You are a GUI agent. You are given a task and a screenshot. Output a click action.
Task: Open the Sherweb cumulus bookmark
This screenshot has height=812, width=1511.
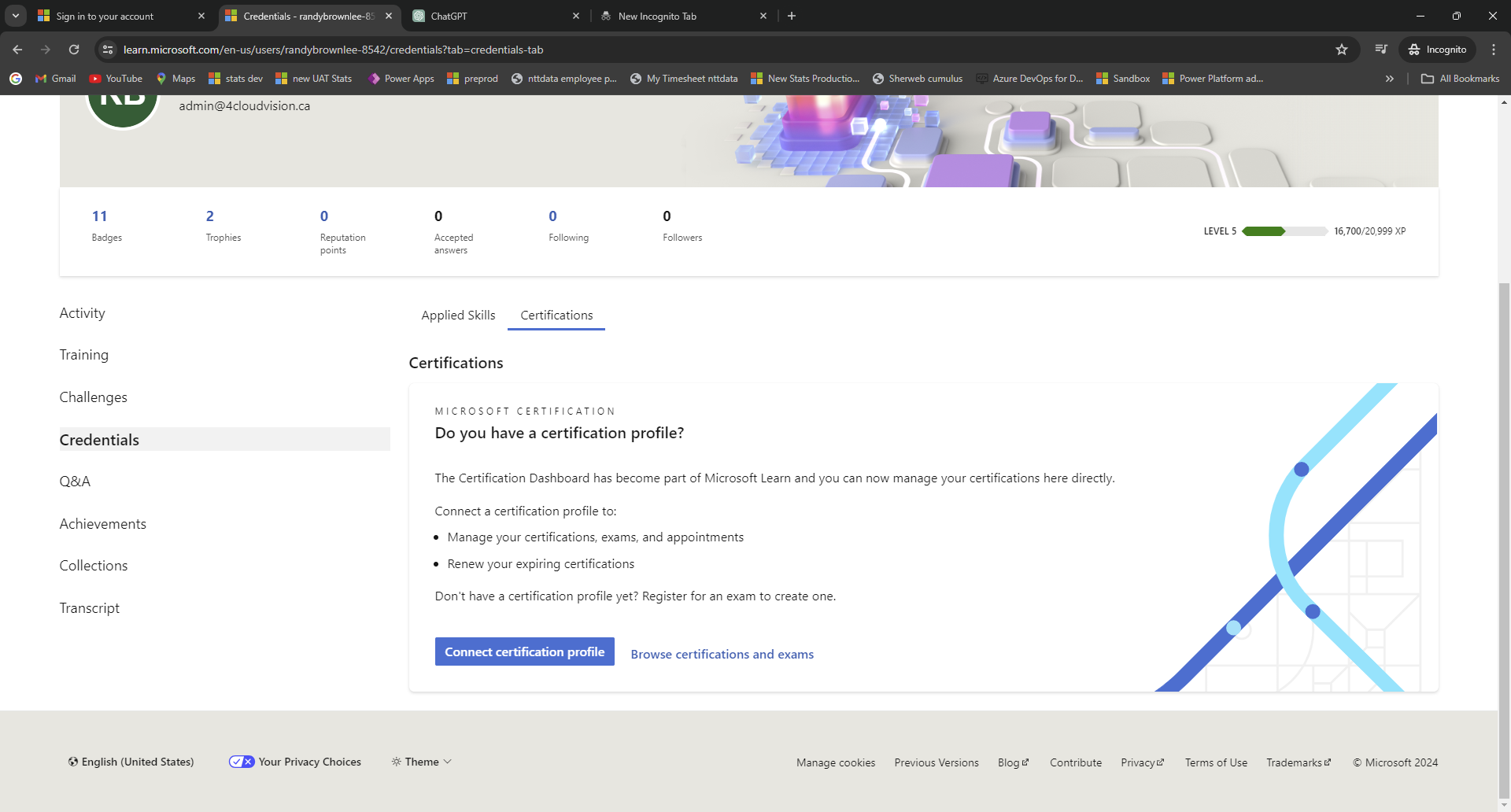917,78
